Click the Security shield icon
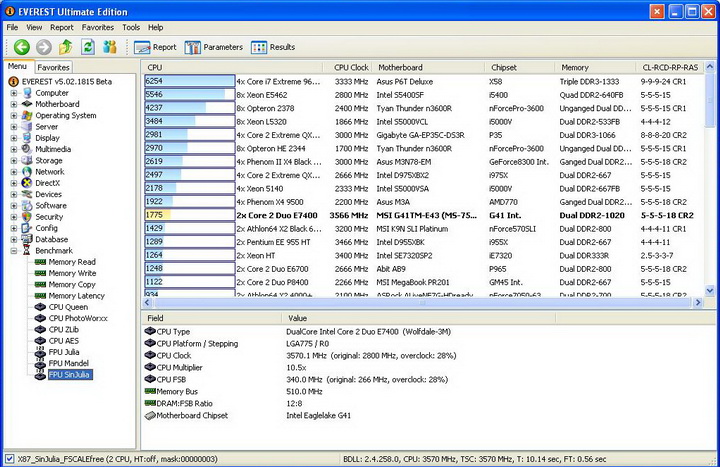720x467 pixels. point(27,217)
